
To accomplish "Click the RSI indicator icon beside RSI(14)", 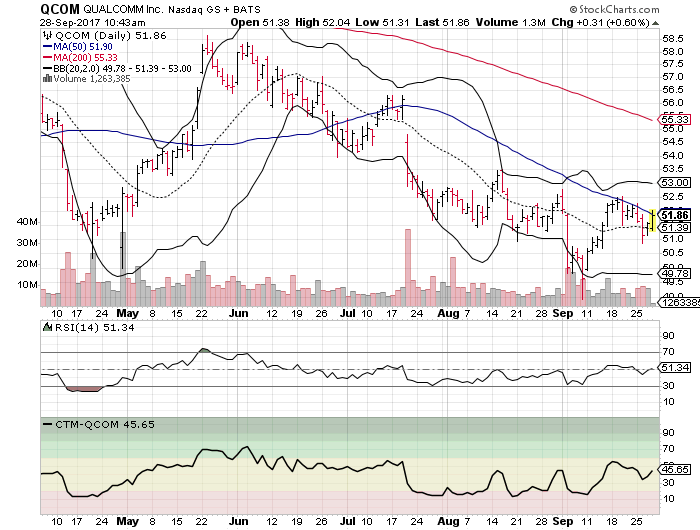I will point(47,327).
